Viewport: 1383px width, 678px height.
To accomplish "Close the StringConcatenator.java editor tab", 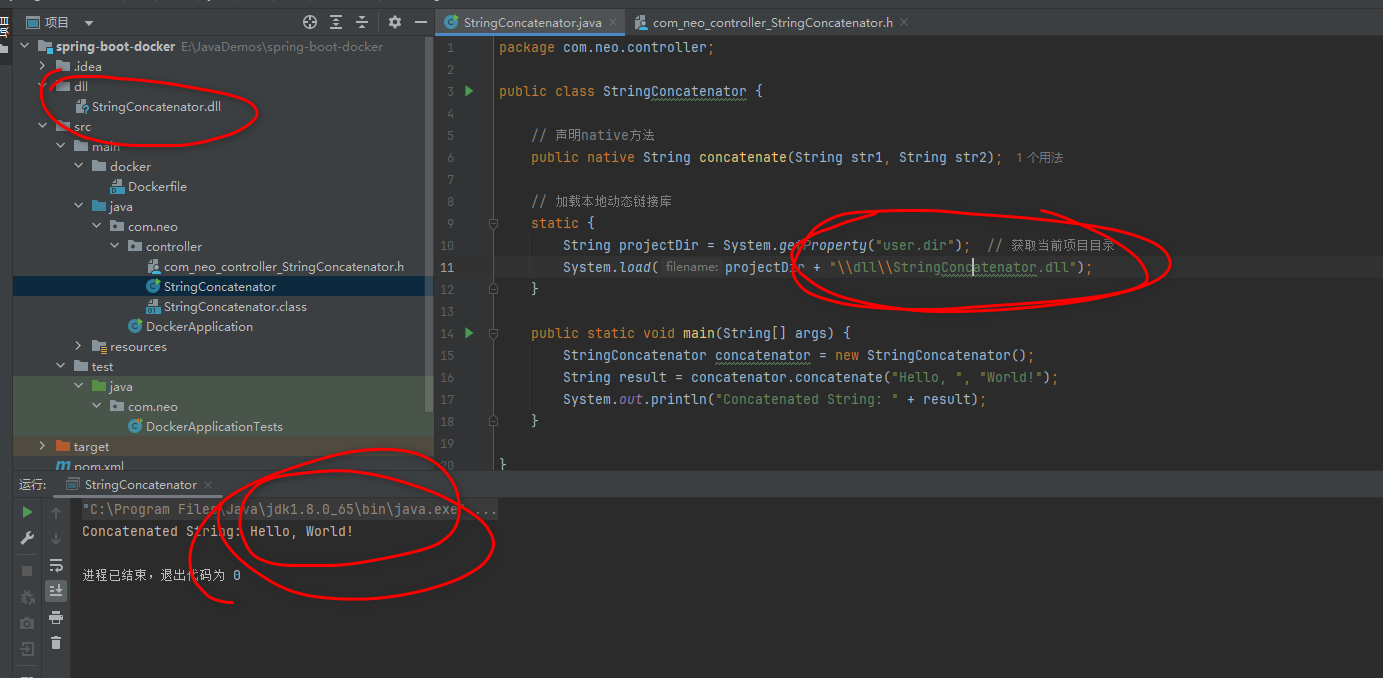I will point(611,22).
